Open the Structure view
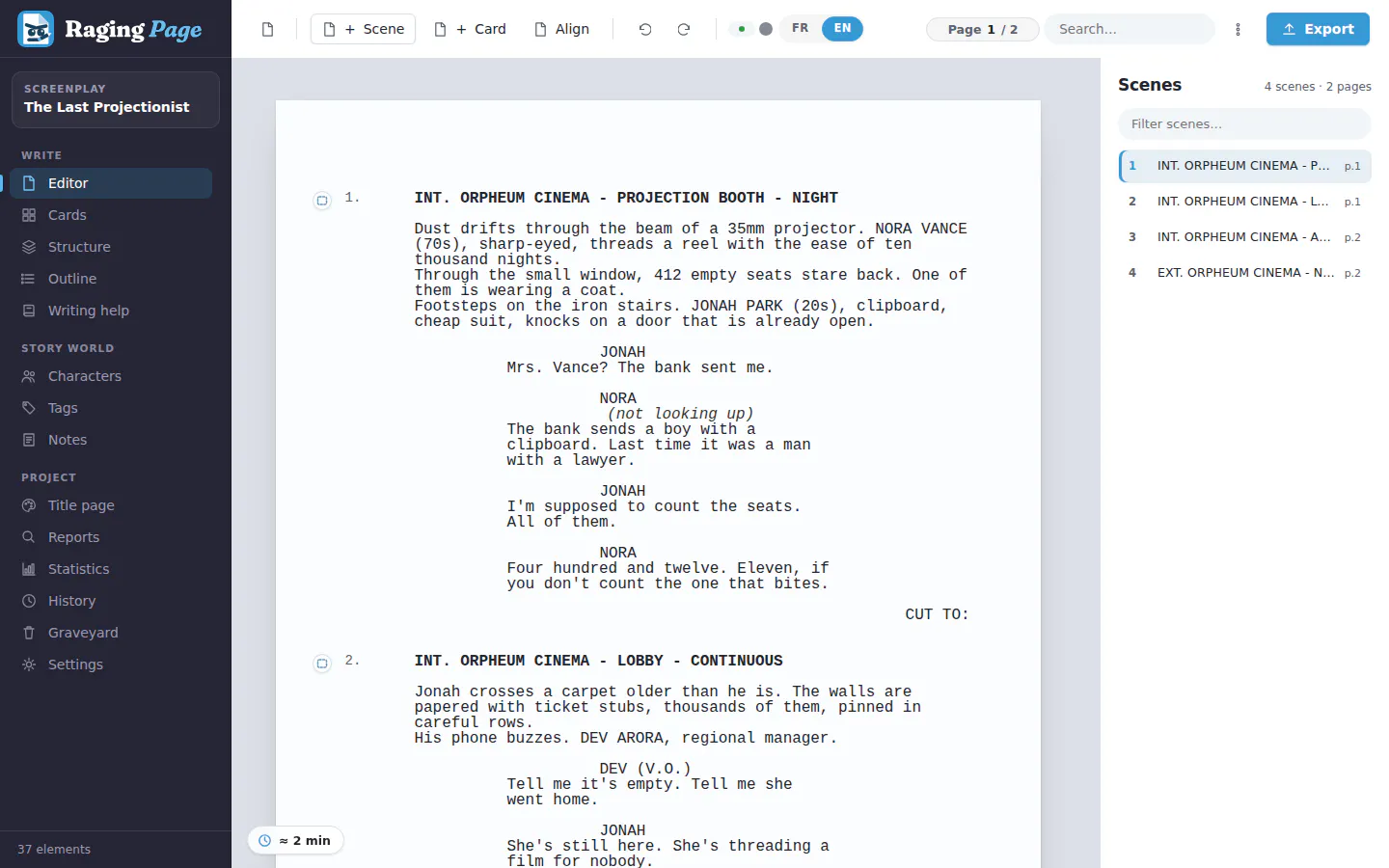The width and height of the screenshot is (1389, 868). (111, 247)
